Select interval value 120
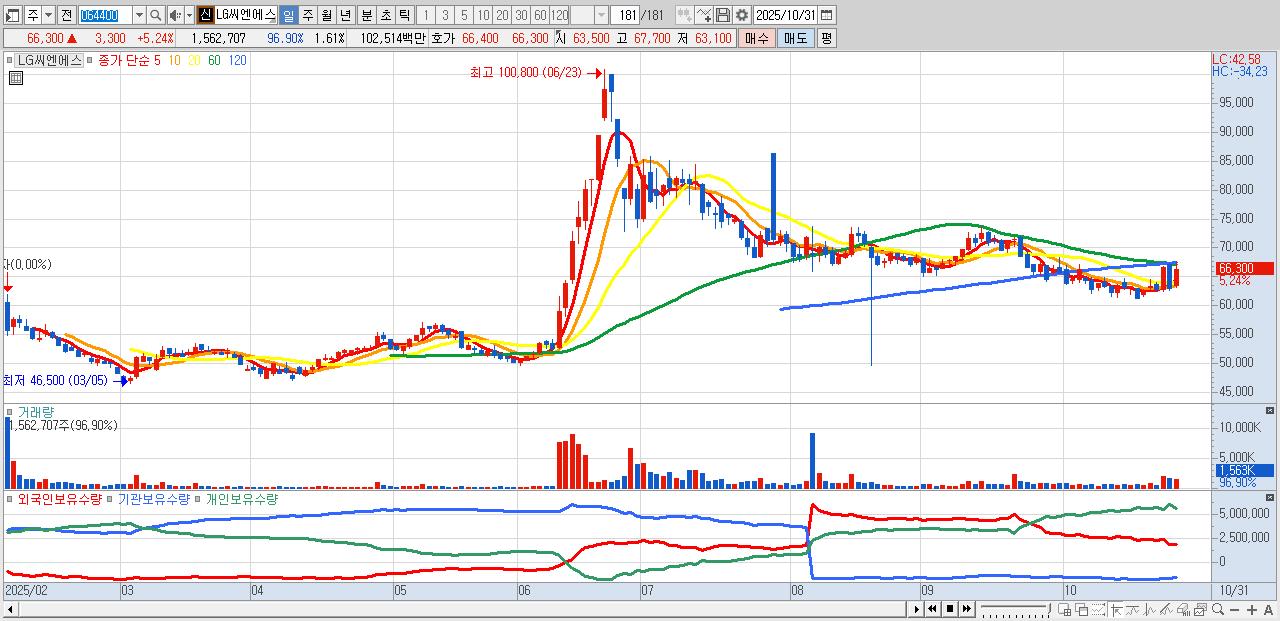The image size is (1280, 621). tap(560, 15)
